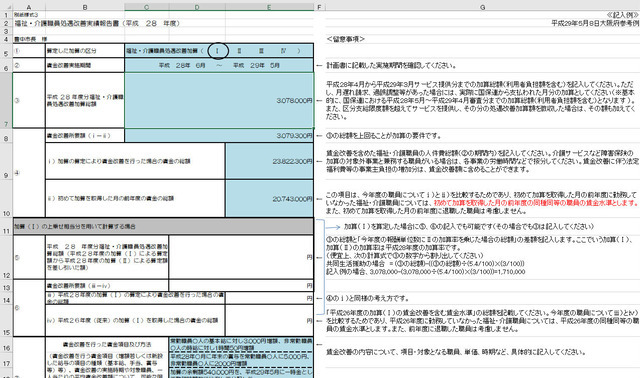Select the oval shape circling Ⅰ

click(218, 51)
